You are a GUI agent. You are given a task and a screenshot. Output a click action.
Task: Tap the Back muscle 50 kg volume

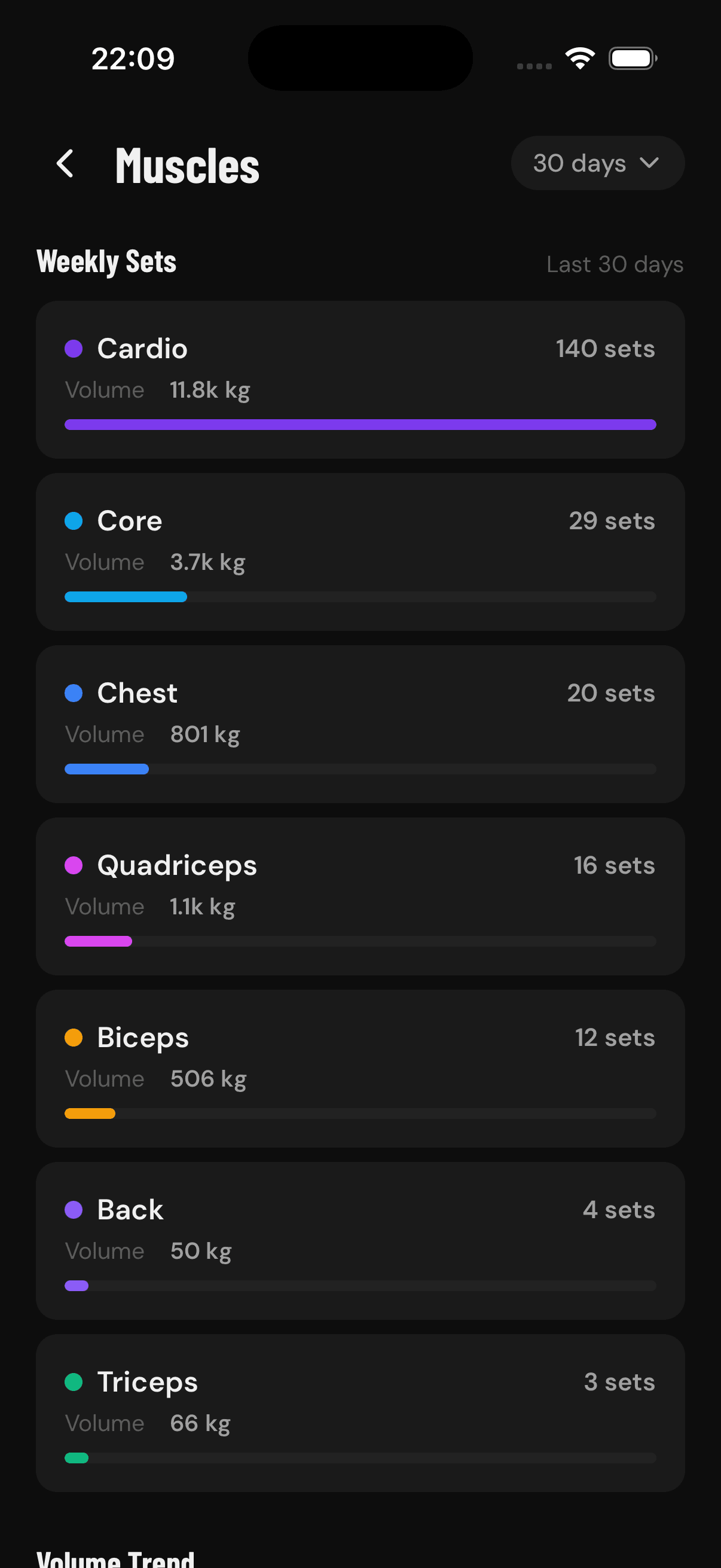pos(200,1250)
